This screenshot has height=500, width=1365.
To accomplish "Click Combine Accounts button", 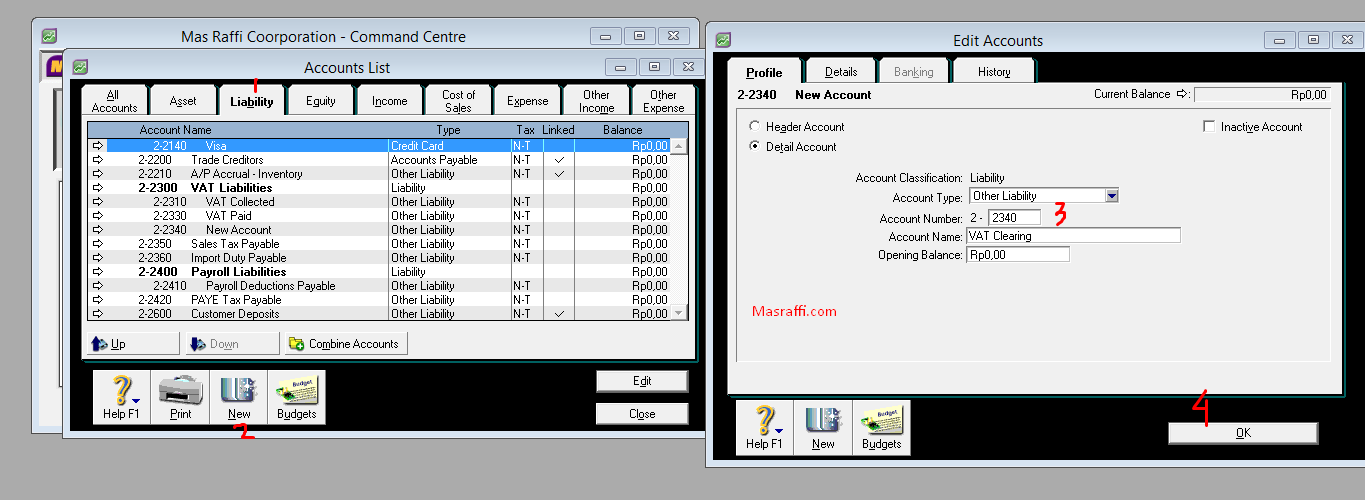I will point(346,344).
